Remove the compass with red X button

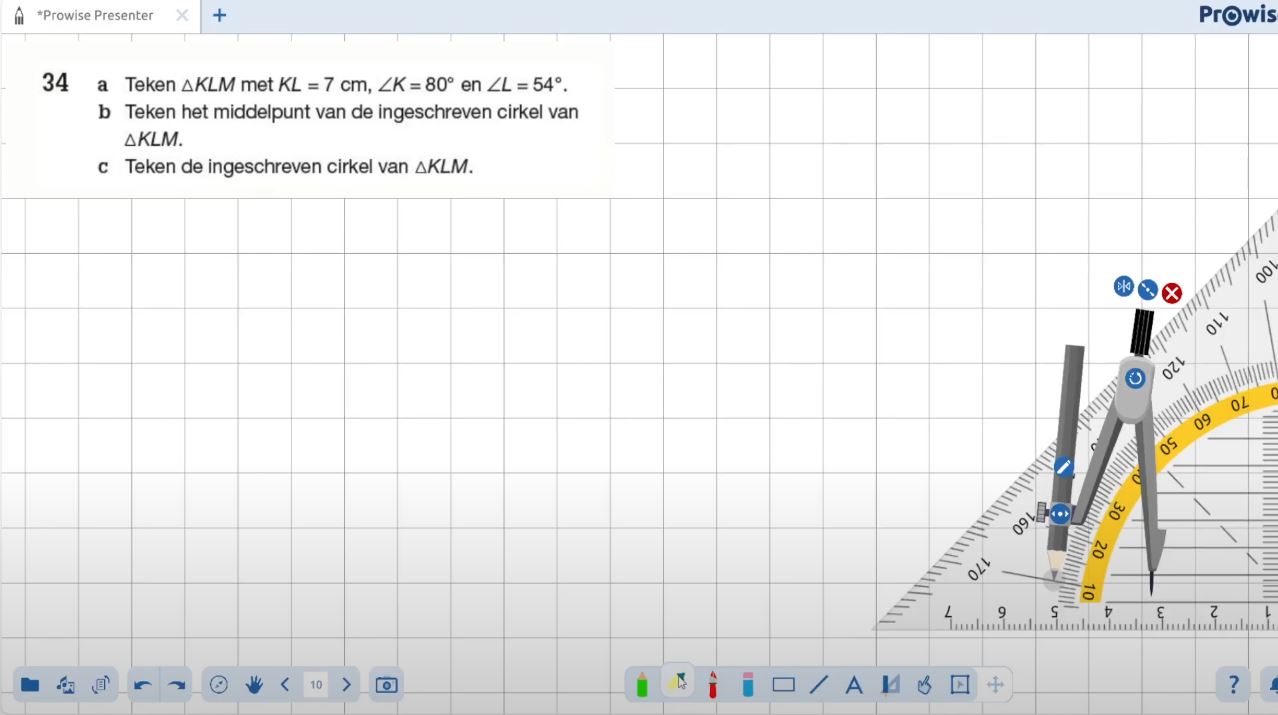click(1172, 293)
